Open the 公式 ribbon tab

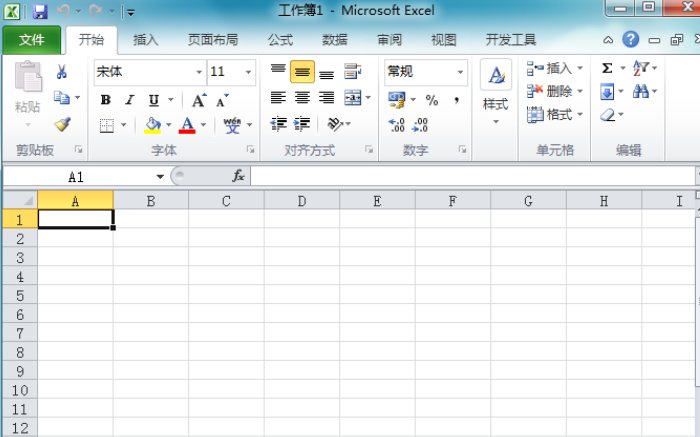tap(280, 40)
